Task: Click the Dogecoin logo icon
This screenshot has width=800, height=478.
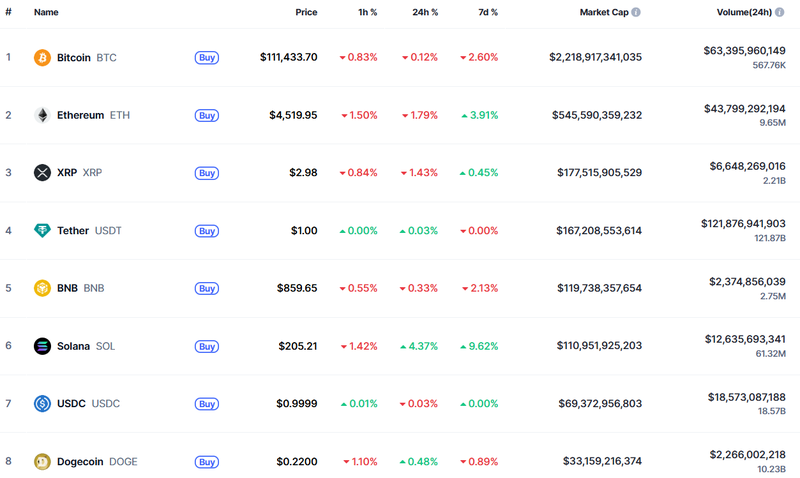Action: [x=42, y=462]
